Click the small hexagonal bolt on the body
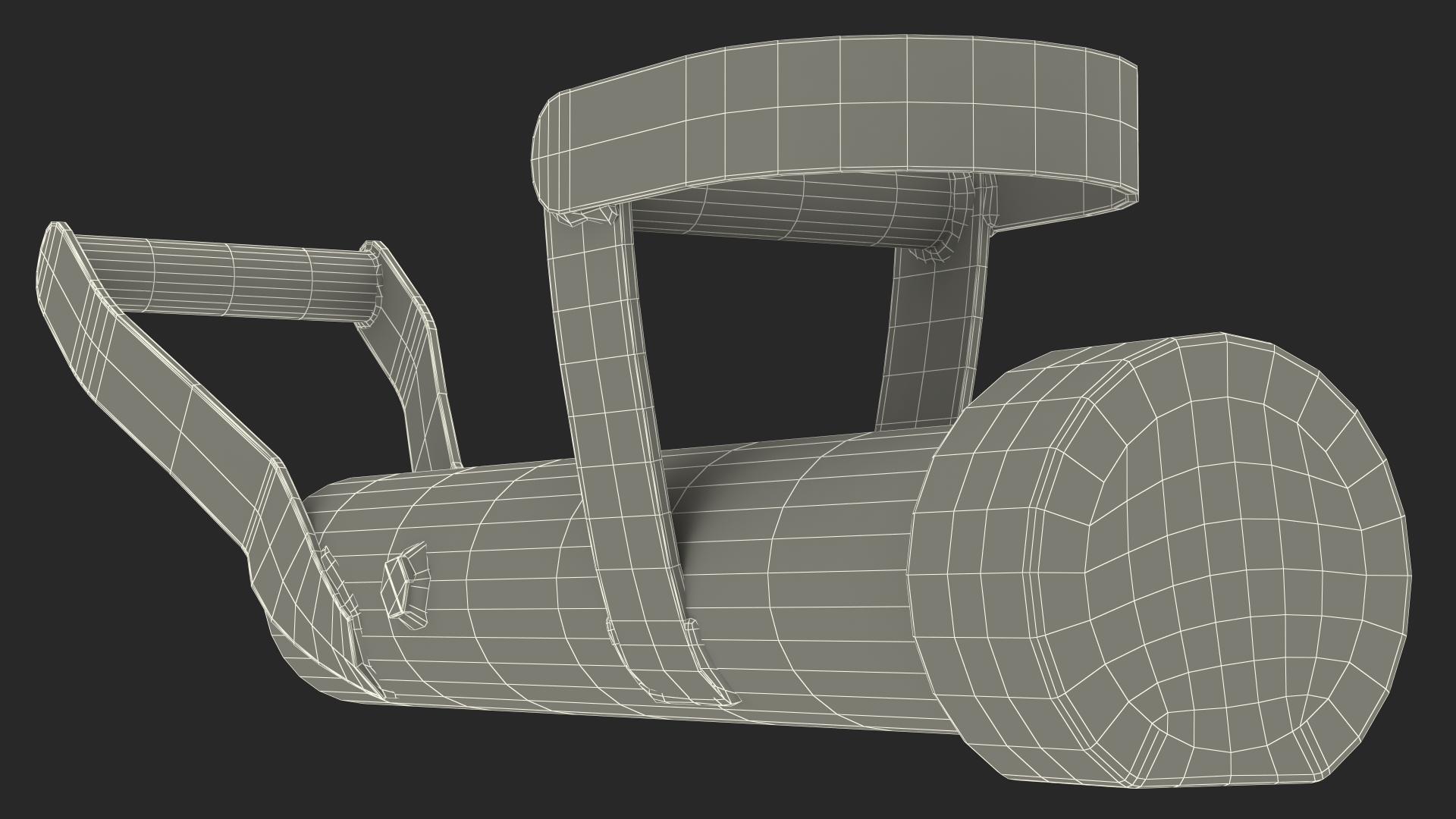This screenshot has width=1456, height=819. [x=407, y=585]
